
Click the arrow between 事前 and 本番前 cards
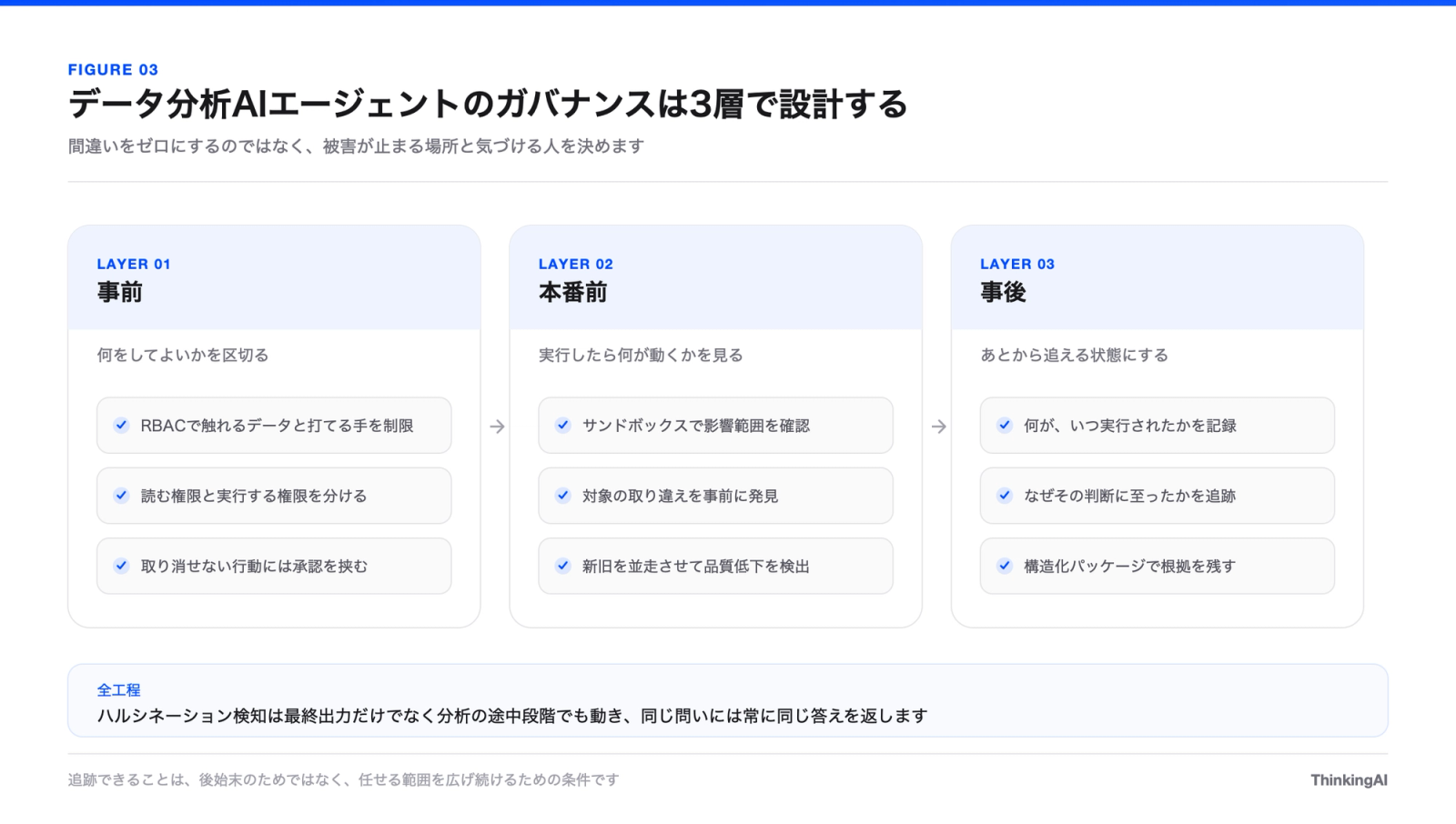pos(497,427)
